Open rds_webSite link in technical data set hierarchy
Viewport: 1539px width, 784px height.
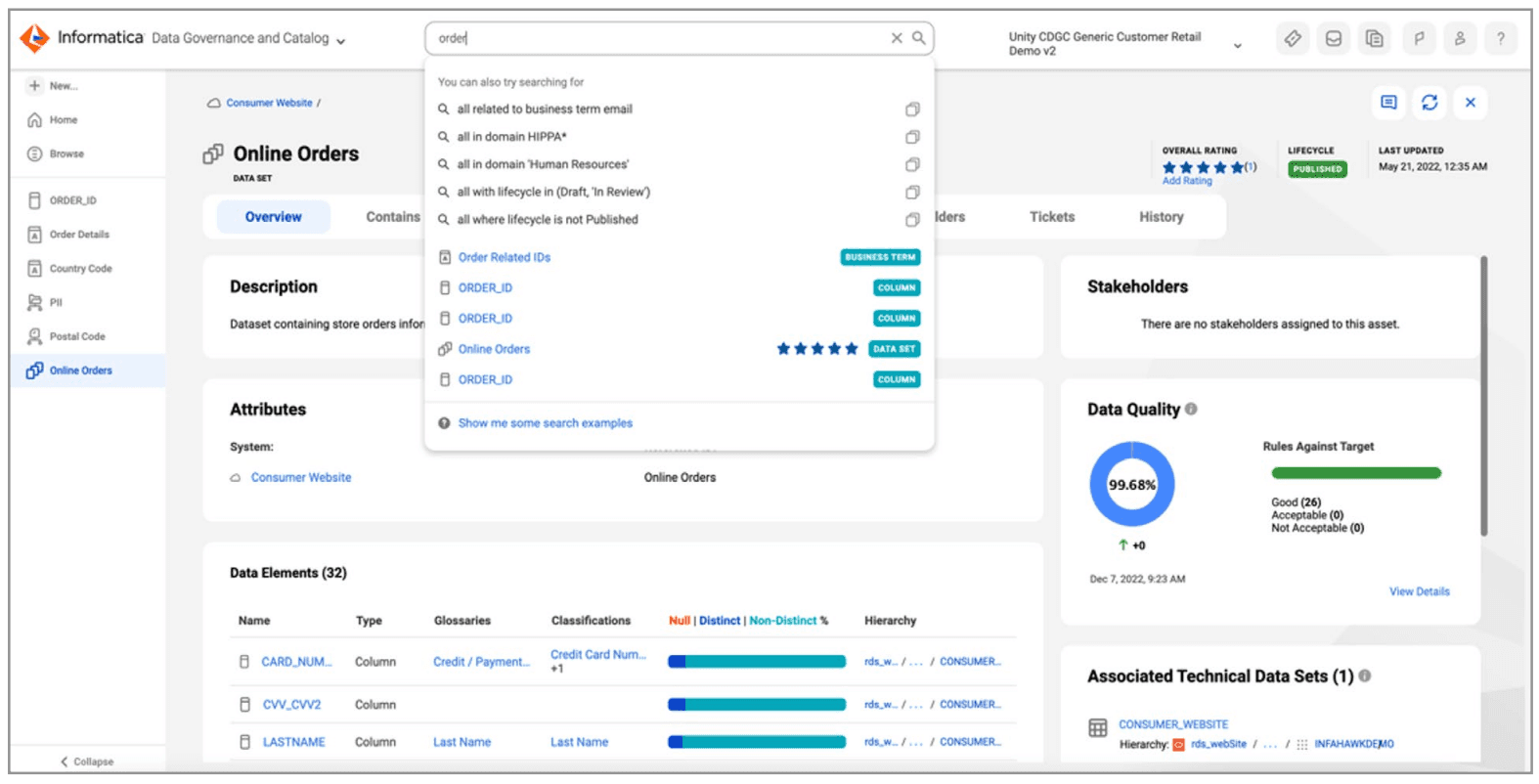click(x=1218, y=744)
